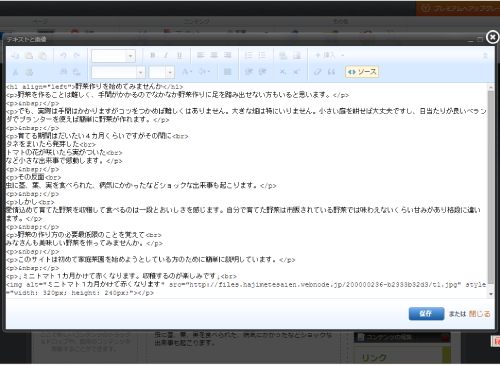Open the background color dropdown
The height and width of the screenshot is (365, 500).
point(204,72)
